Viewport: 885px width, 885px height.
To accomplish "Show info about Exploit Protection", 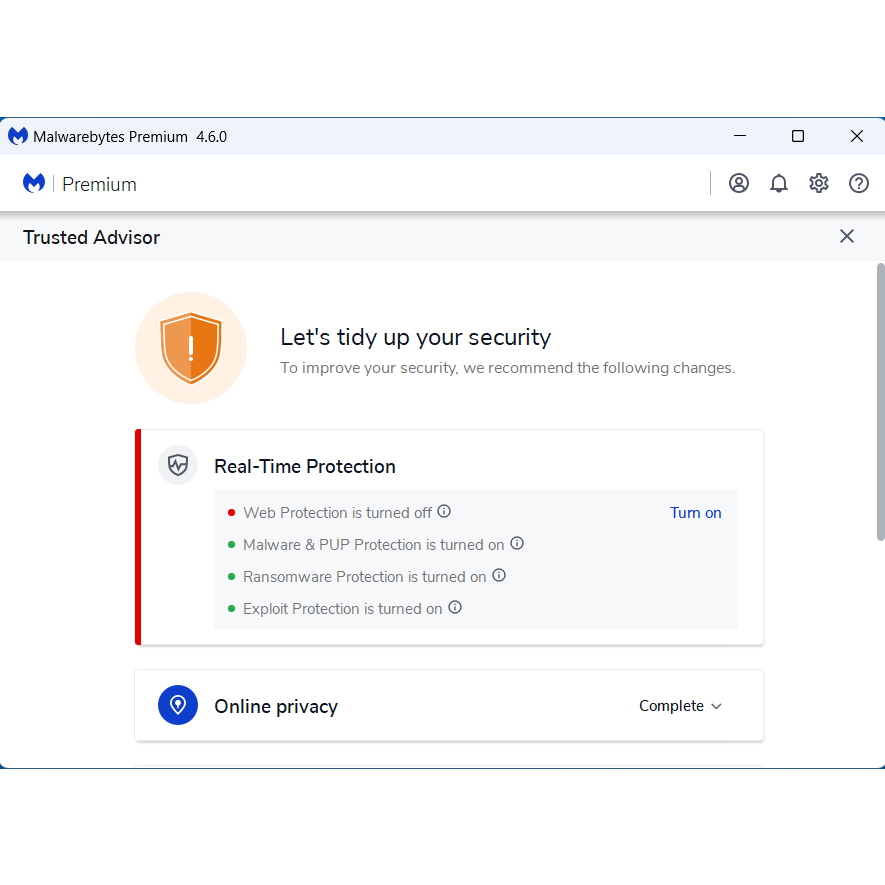I will coord(455,608).
